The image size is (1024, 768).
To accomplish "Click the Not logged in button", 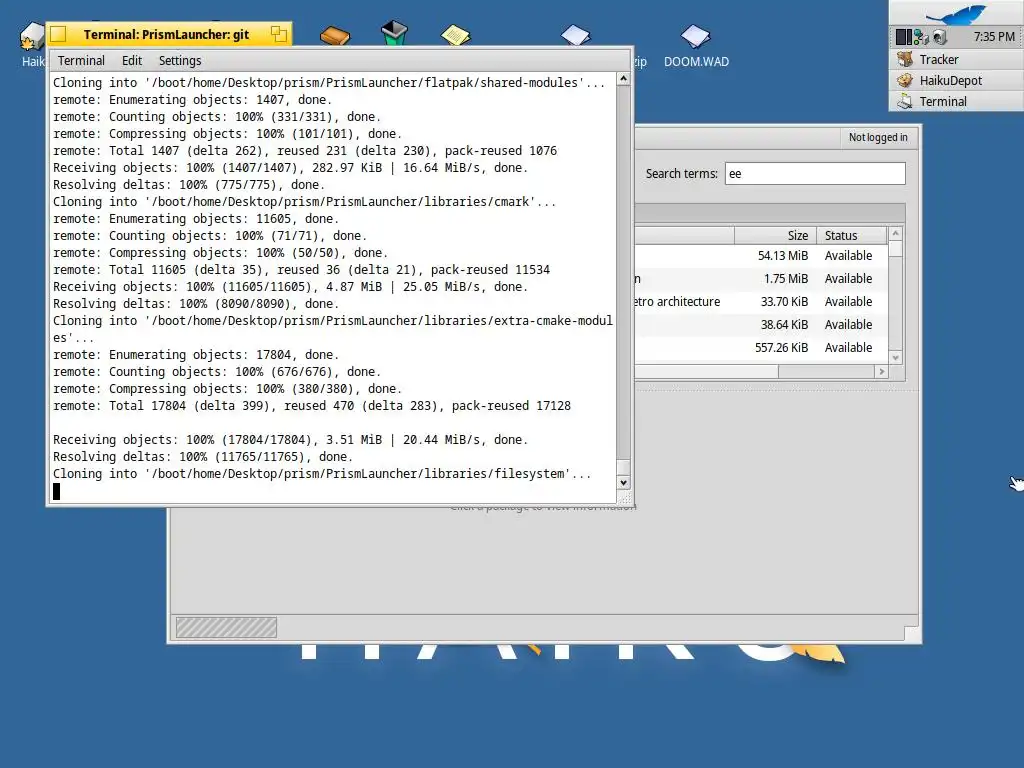I will pos(878,137).
